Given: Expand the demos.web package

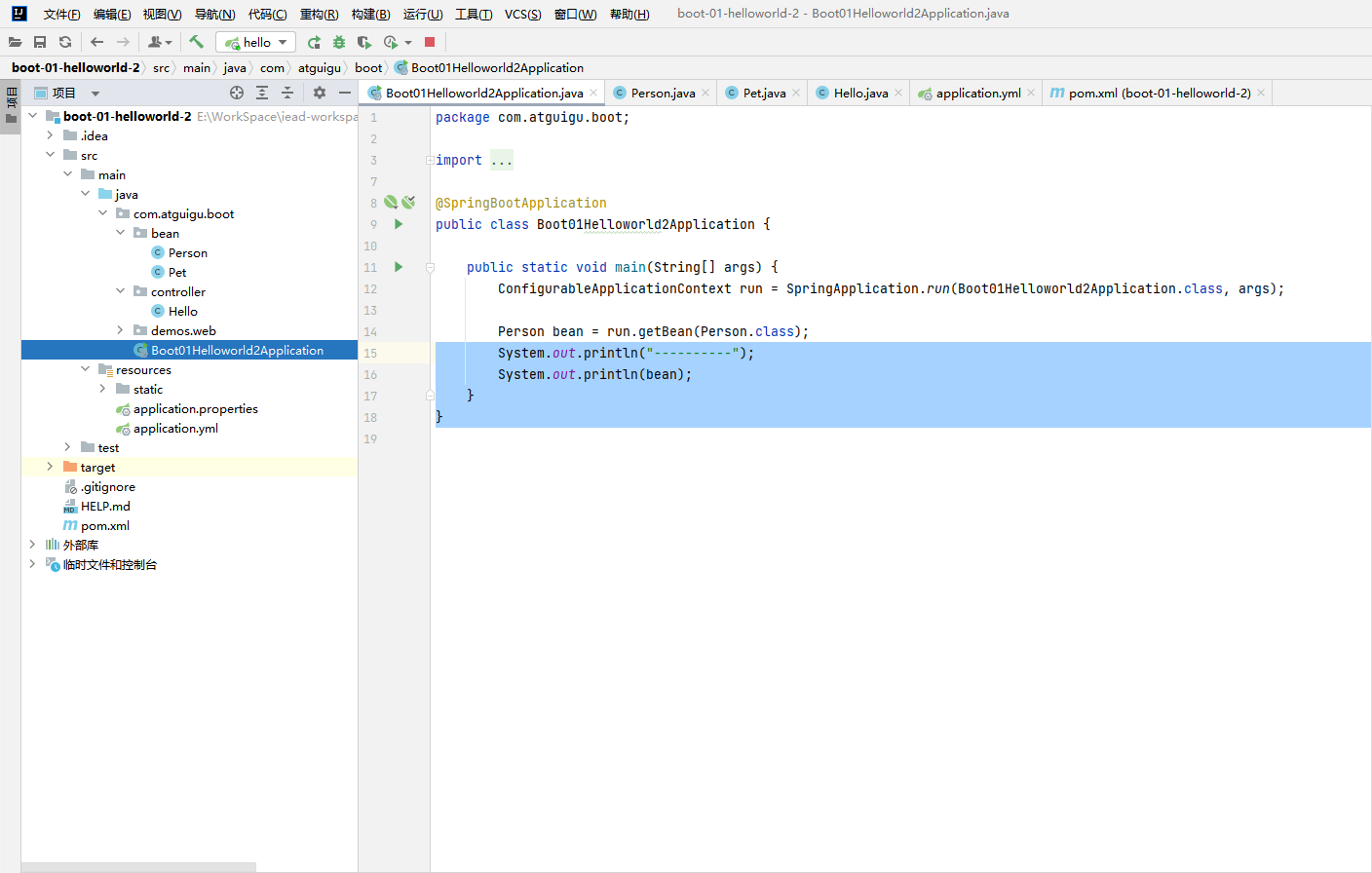Looking at the screenshot, I should 120,330.
